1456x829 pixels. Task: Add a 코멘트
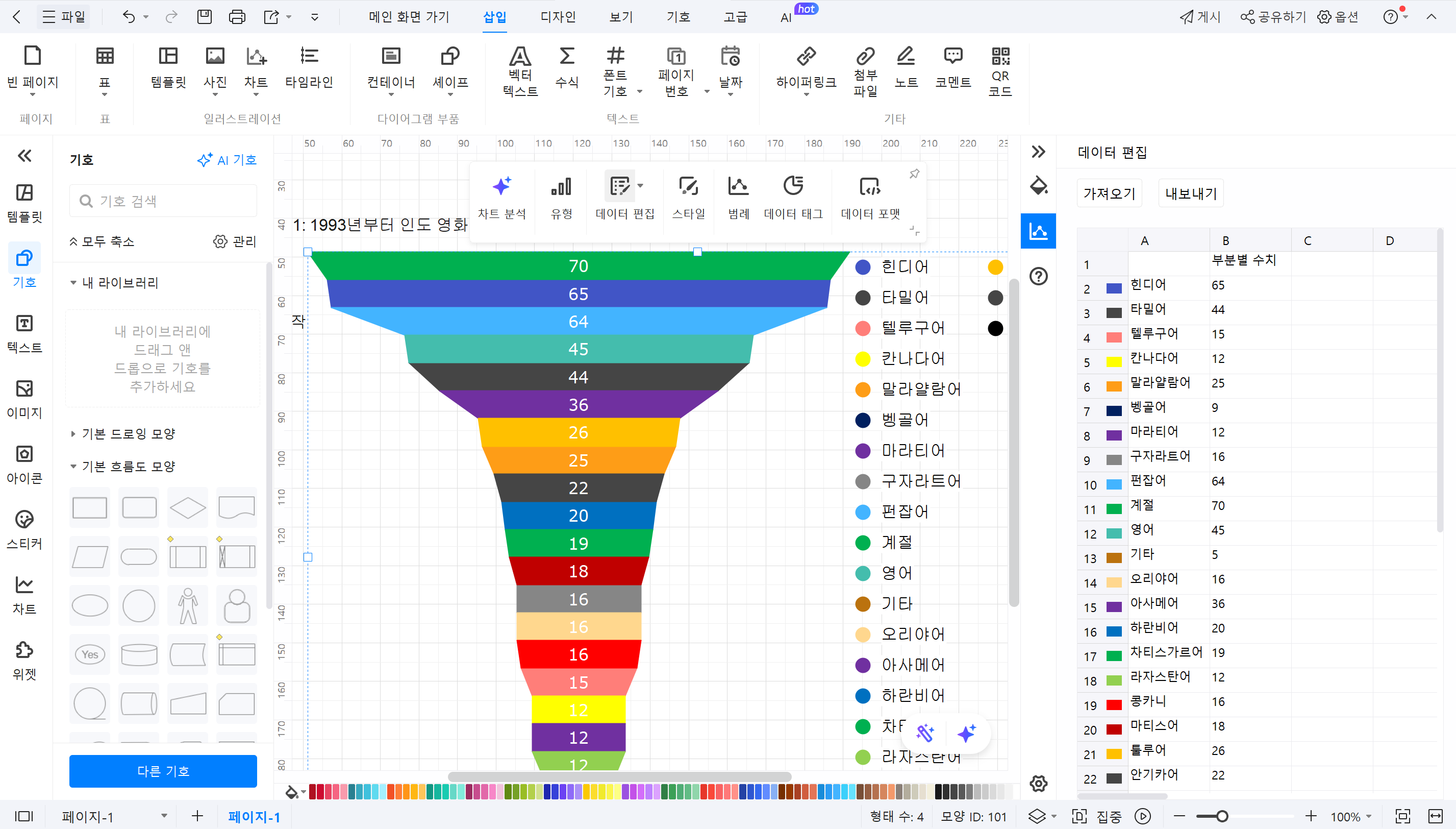[953, 67]
